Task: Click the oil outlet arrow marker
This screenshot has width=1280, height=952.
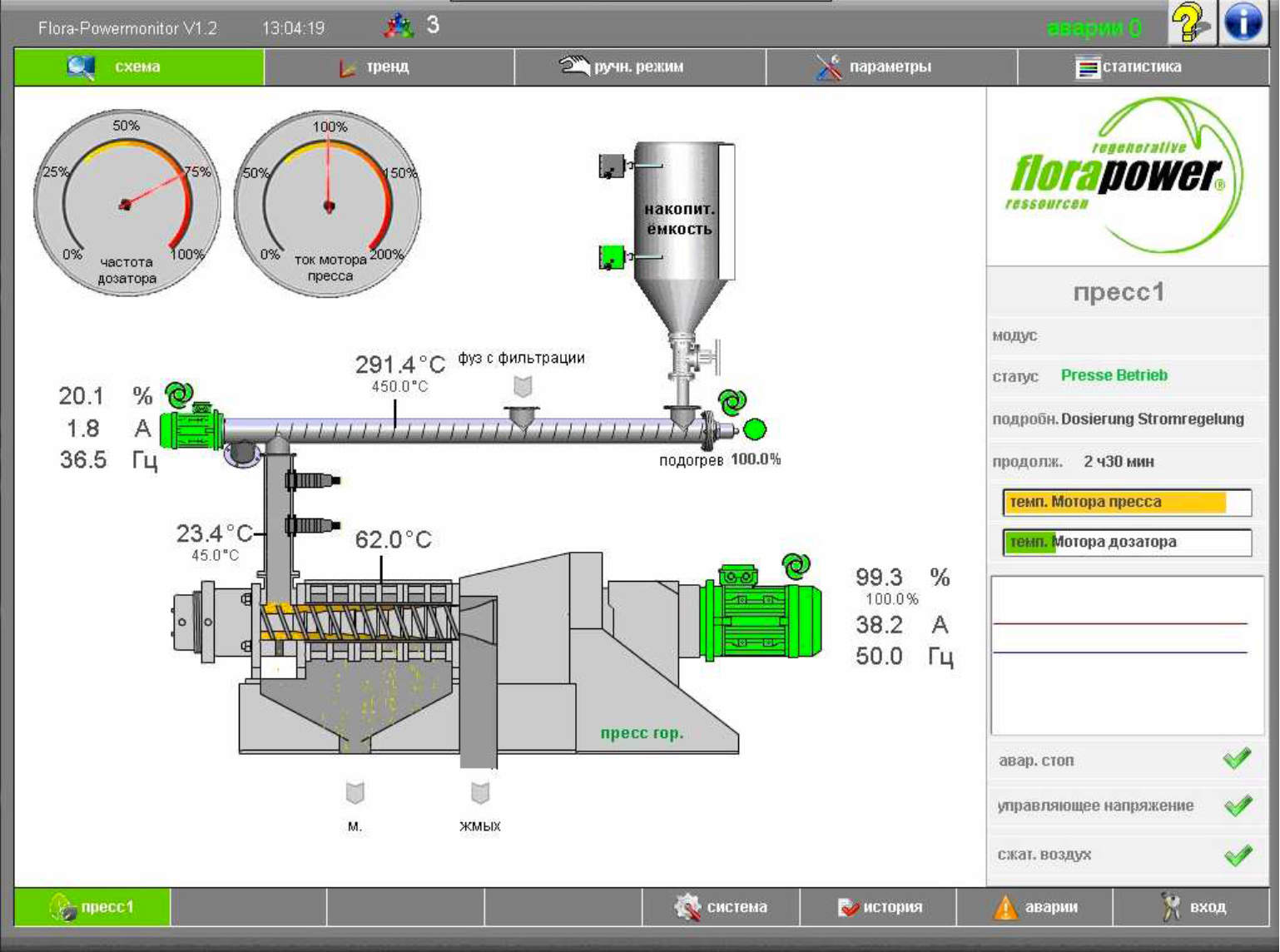Action: click(x=355, y=793)
